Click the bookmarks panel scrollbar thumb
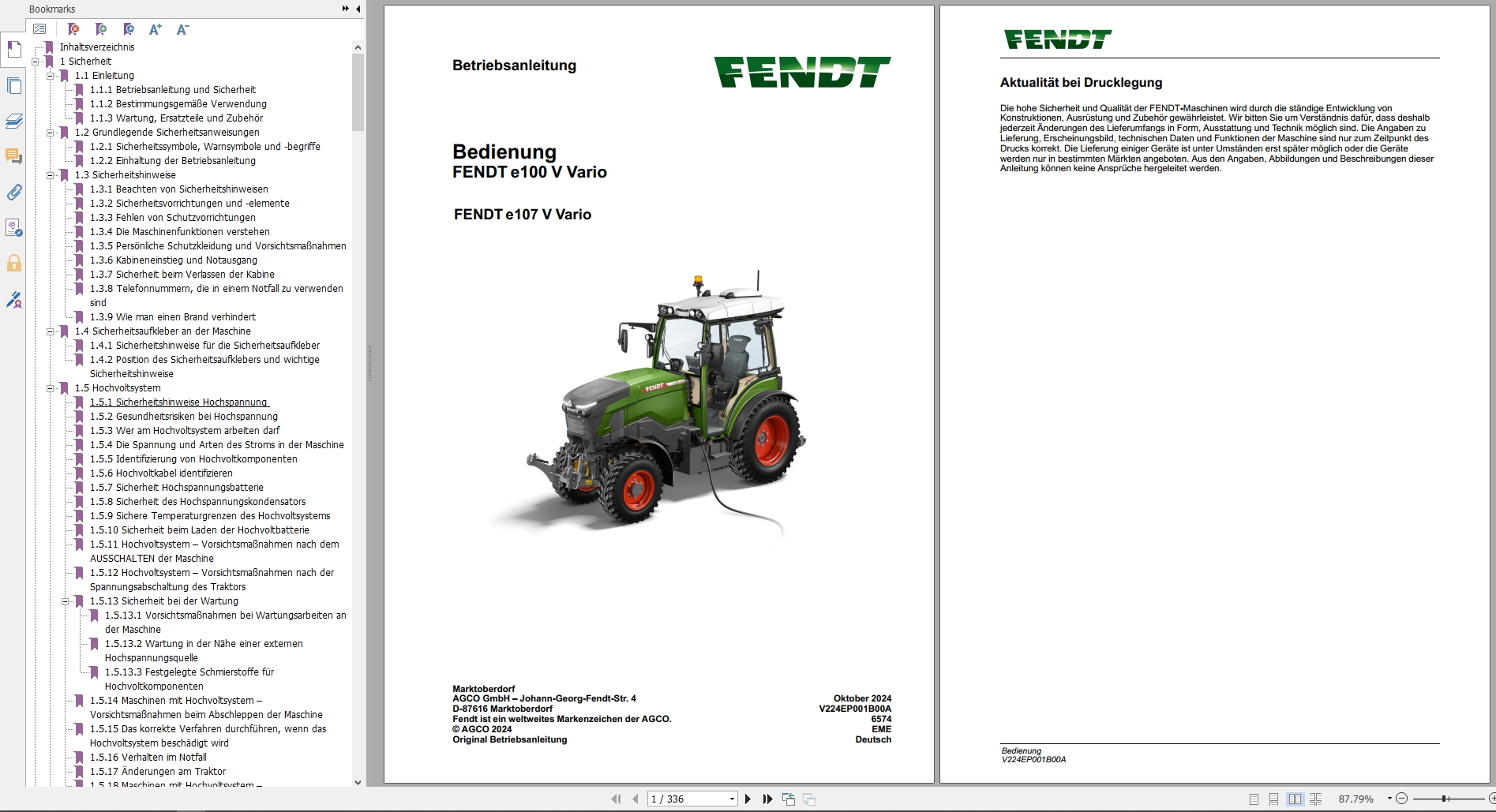 tap(358, 93)
